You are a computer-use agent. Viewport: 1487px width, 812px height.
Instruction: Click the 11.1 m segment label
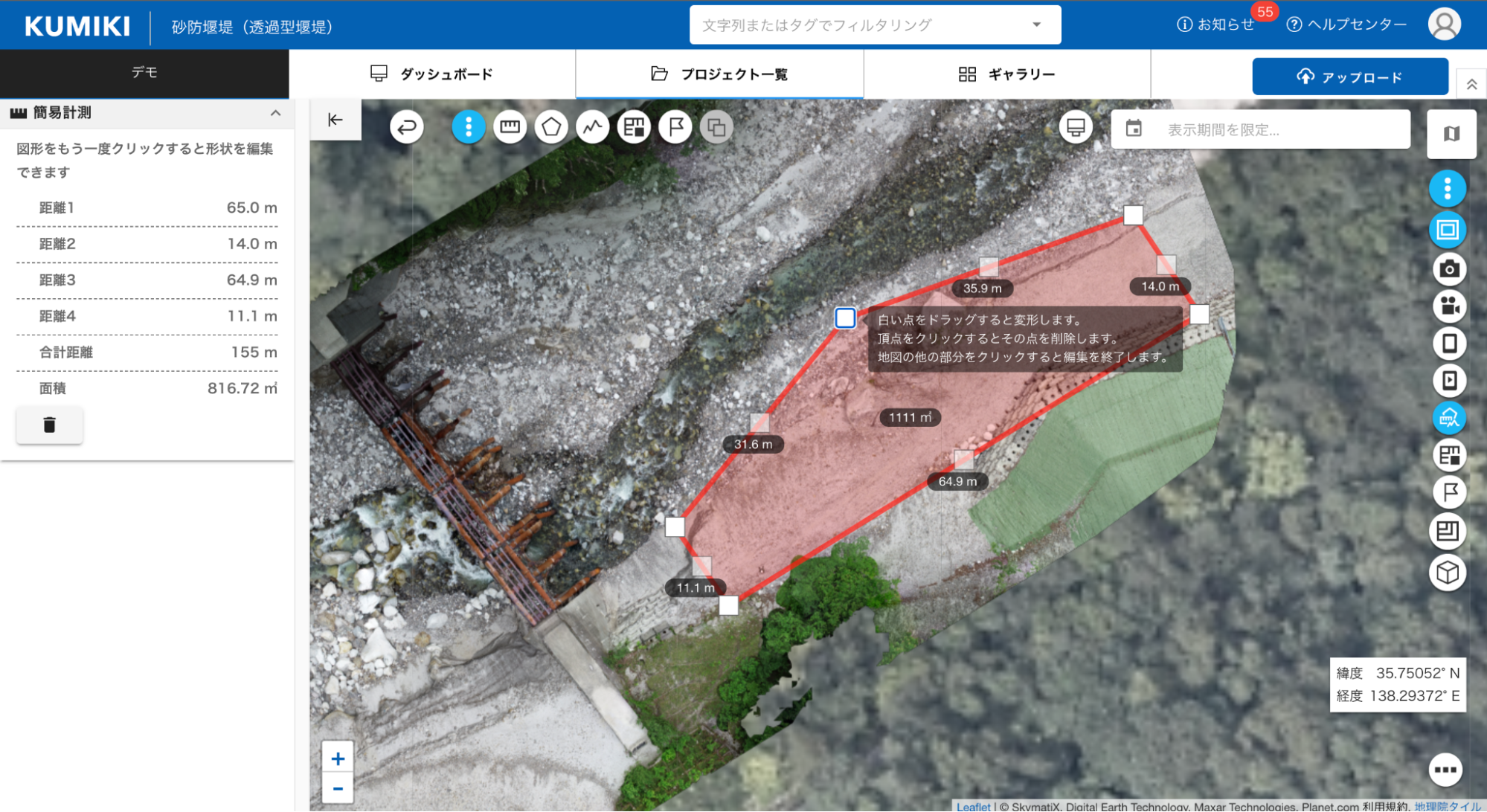[696, 588]
